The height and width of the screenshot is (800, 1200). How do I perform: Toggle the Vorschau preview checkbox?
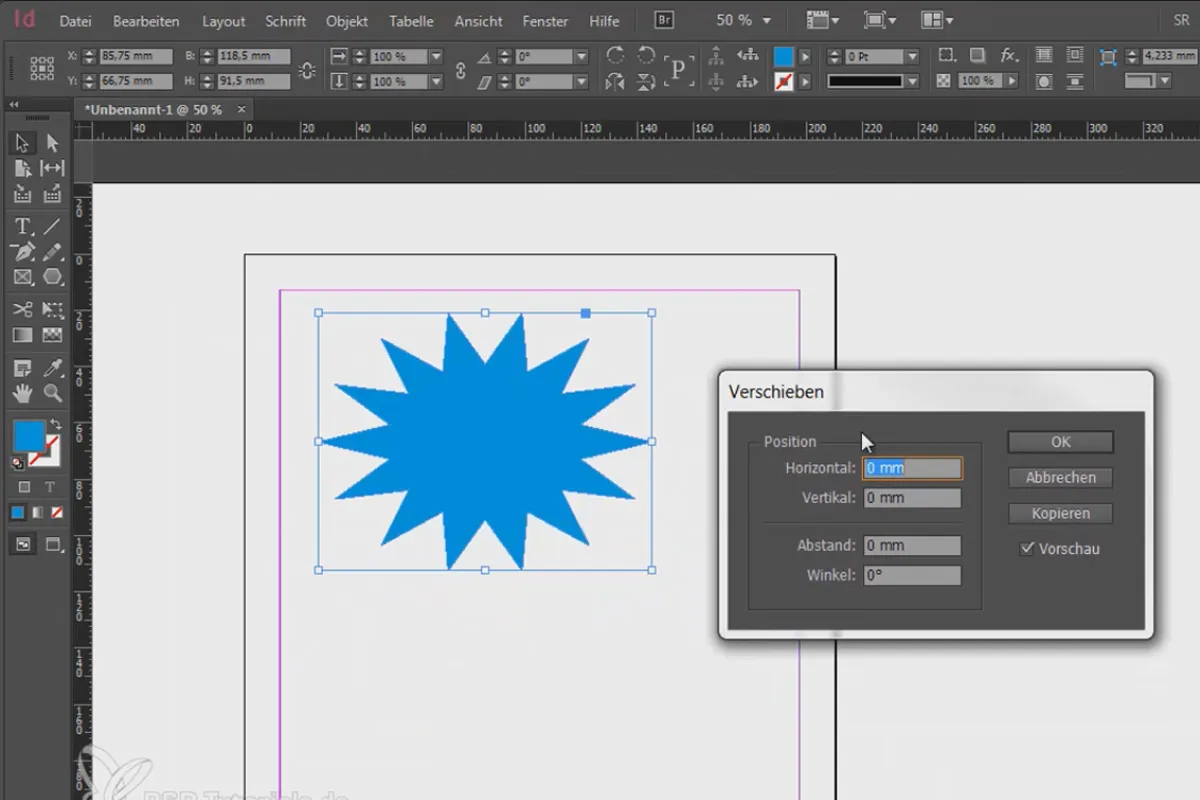pyautogui.click(x=1027, y=549)
